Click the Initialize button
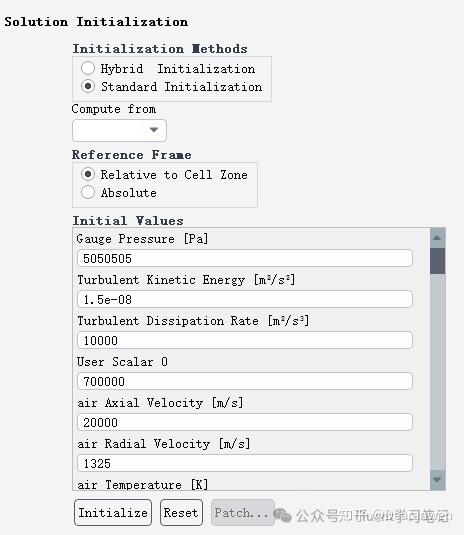The height and width of the screenshot is (535, 464). tap(113, 512)
